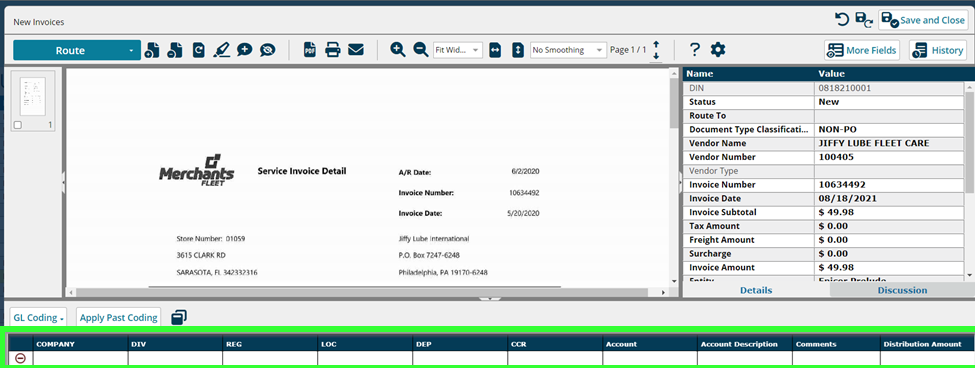Add a comment annotation with speech bubble icon
The height and width of the screenshot is (368, 975).
(x=244, y=50)
